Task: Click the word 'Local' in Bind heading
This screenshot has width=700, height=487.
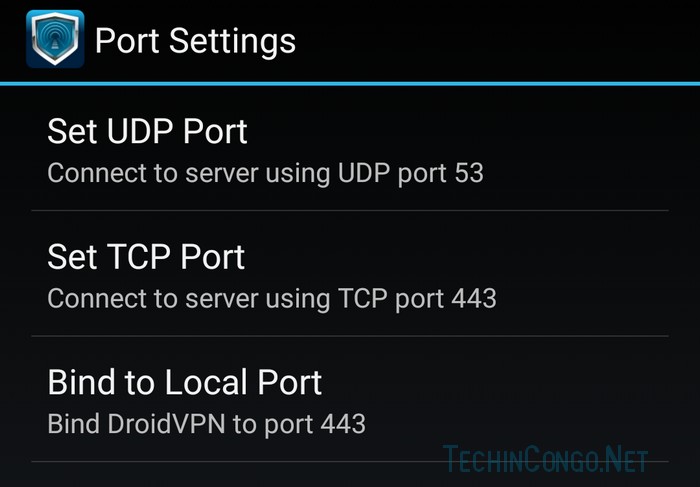Action: [206, 382]
